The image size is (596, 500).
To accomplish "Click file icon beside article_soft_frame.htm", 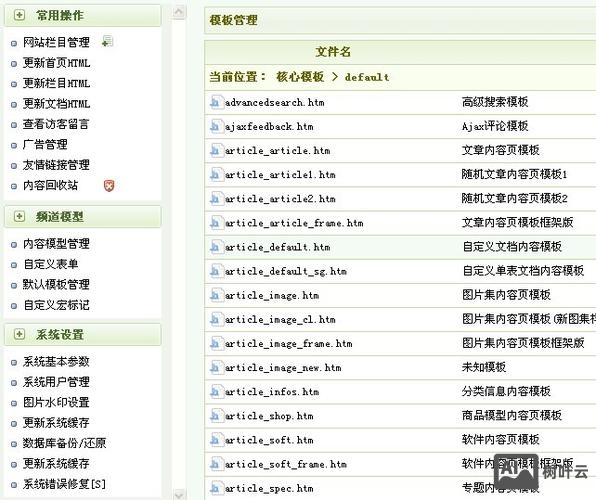I will click(x=216, y=464).
